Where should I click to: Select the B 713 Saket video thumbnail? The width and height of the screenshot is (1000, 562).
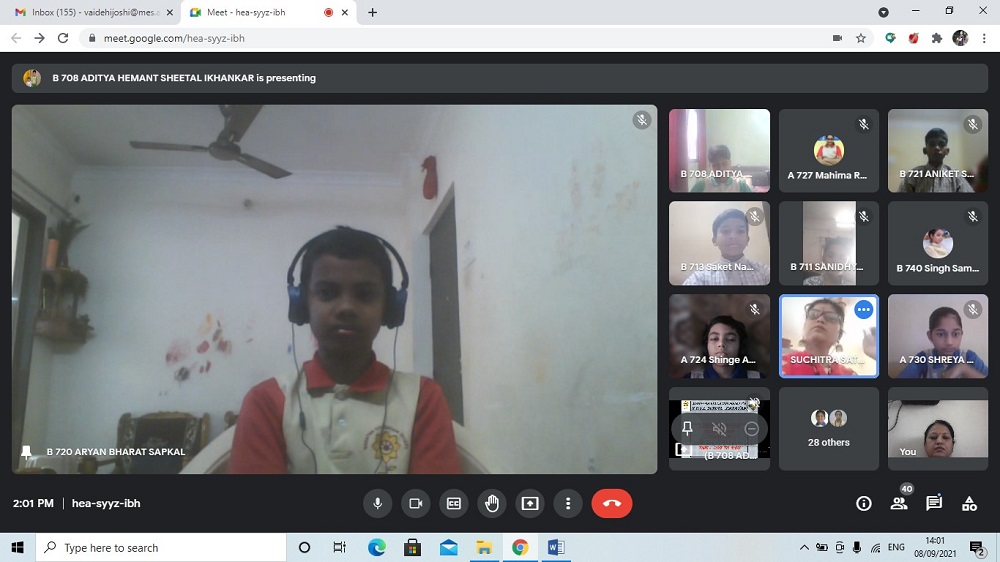tap(719, 243)
